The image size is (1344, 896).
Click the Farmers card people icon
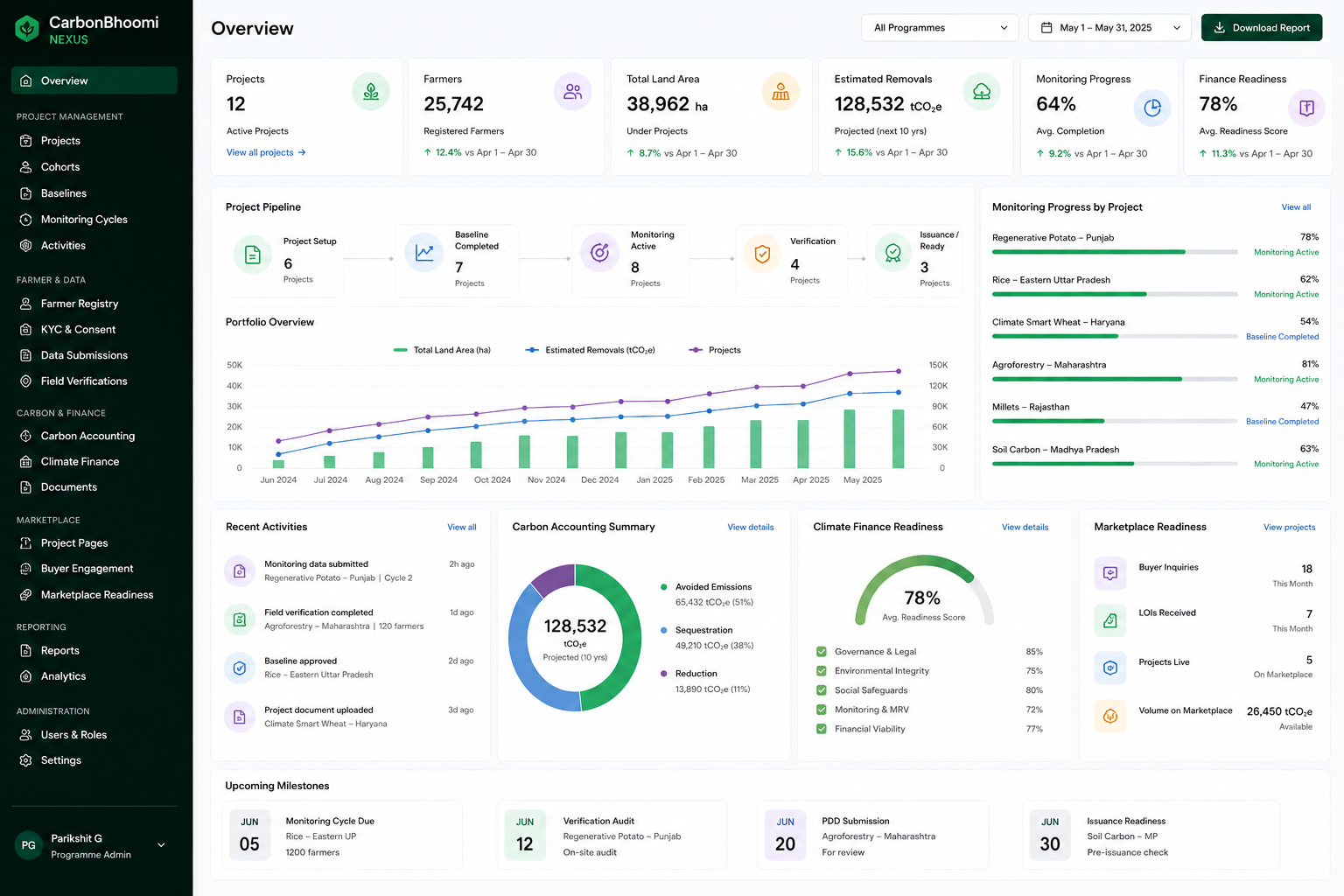coord(573,91)
